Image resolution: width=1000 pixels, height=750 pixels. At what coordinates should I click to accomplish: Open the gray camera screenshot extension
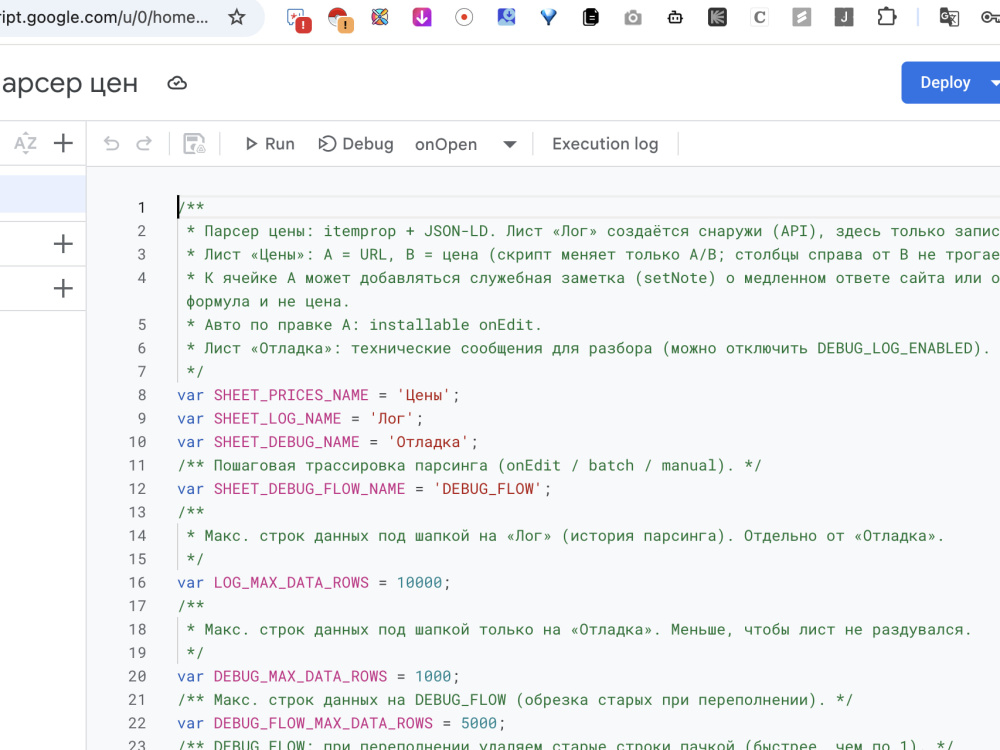click(633, 17)
